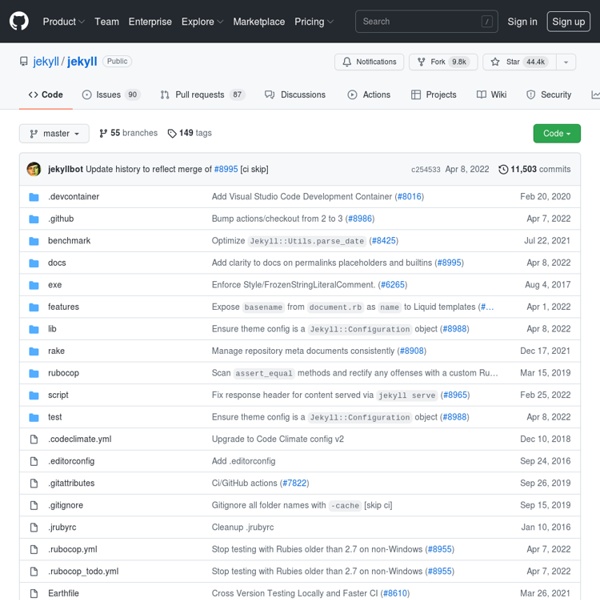
Task: Open pull request #8016 link
Action: 409,197
